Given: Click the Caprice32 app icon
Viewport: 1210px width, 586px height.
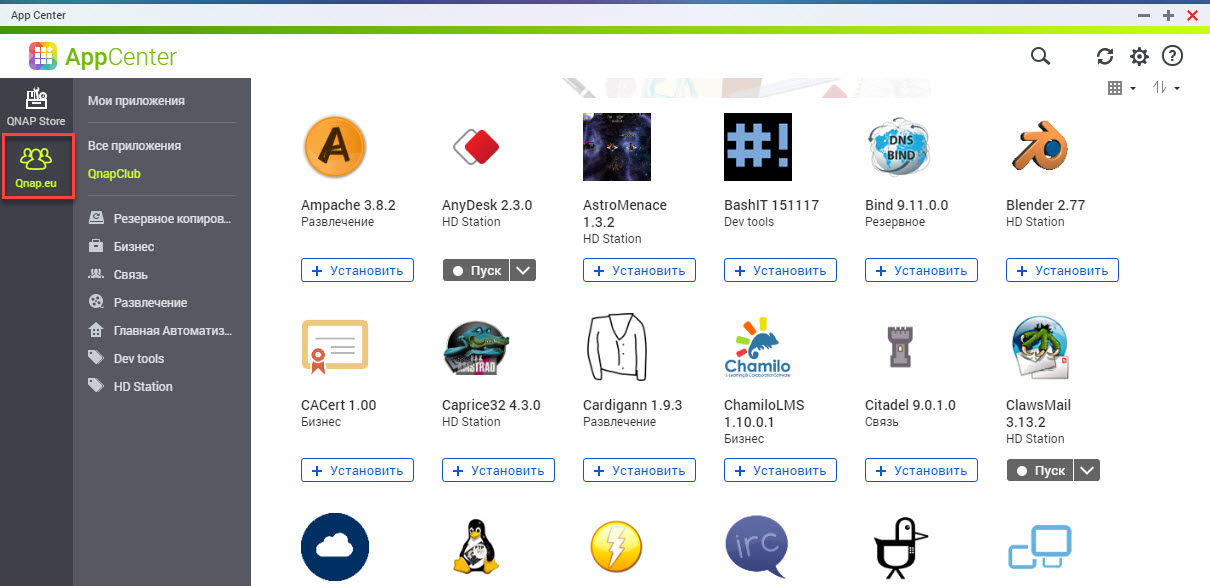Looking at the screenshot, I should (476, 348).
